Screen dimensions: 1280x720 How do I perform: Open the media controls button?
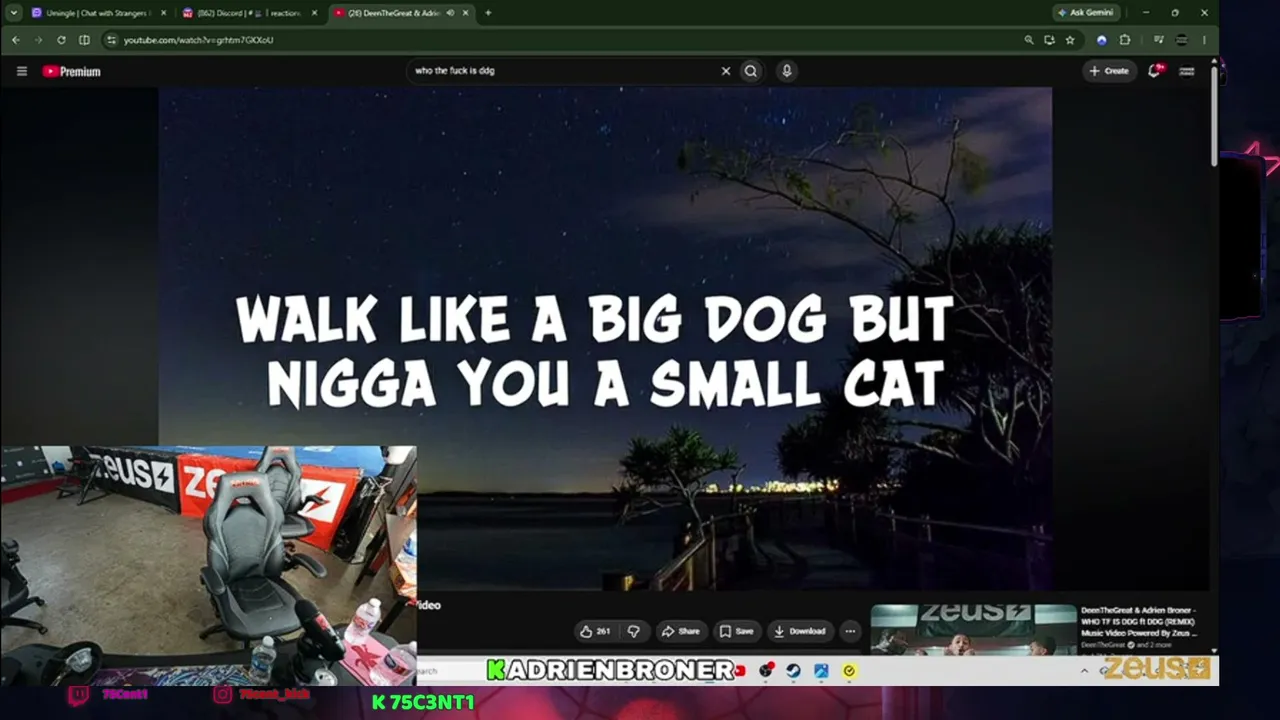click(x=1158, y=40)
